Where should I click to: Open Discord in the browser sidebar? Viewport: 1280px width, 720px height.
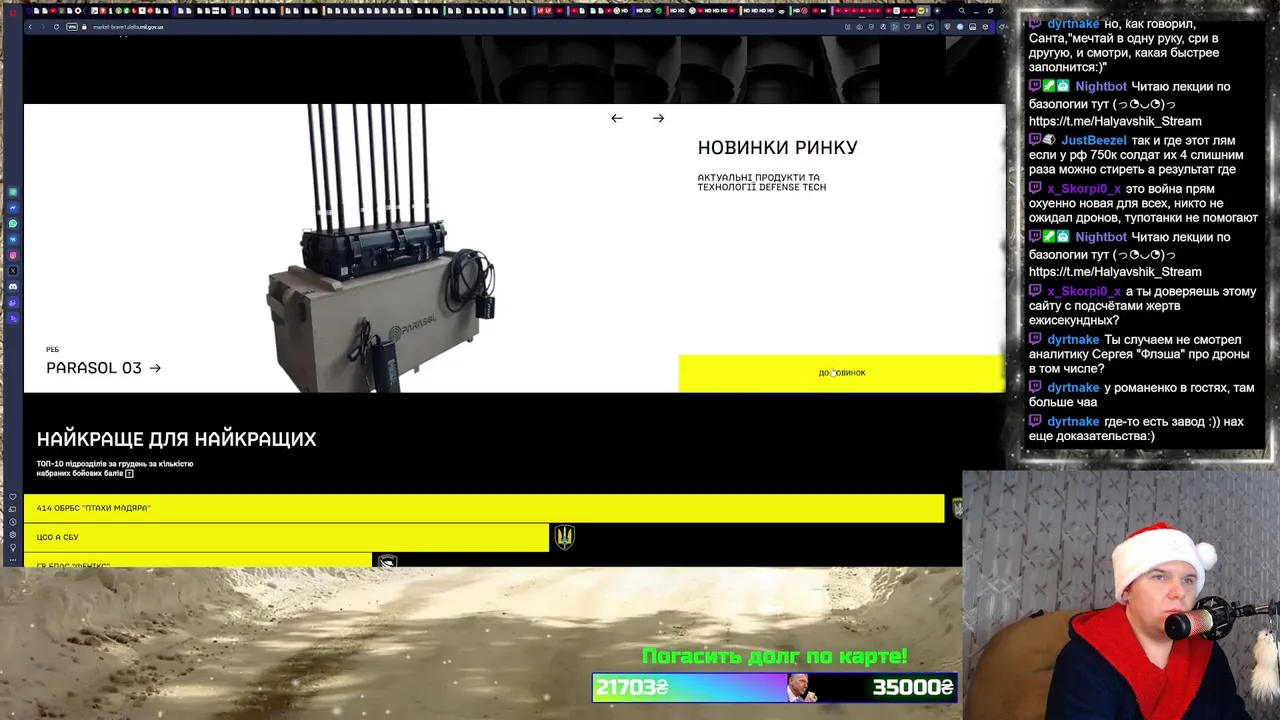click(12, 287)
